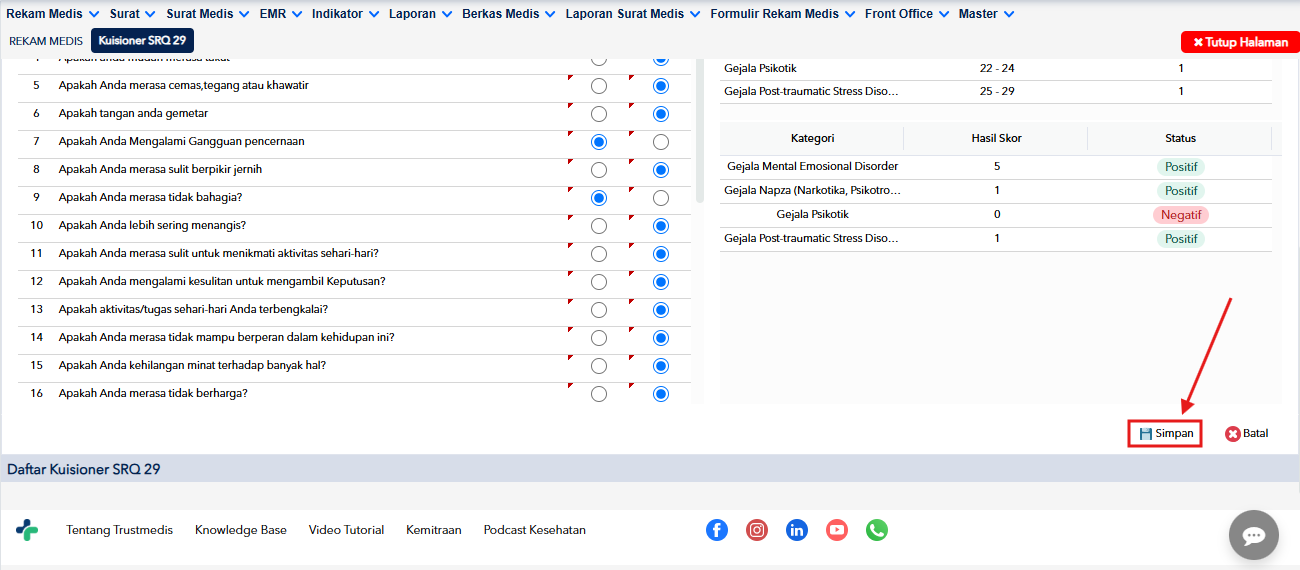
Task: Select first radio for question 8 sulit berpikir jernih
Action: click(x=599, y=170)
